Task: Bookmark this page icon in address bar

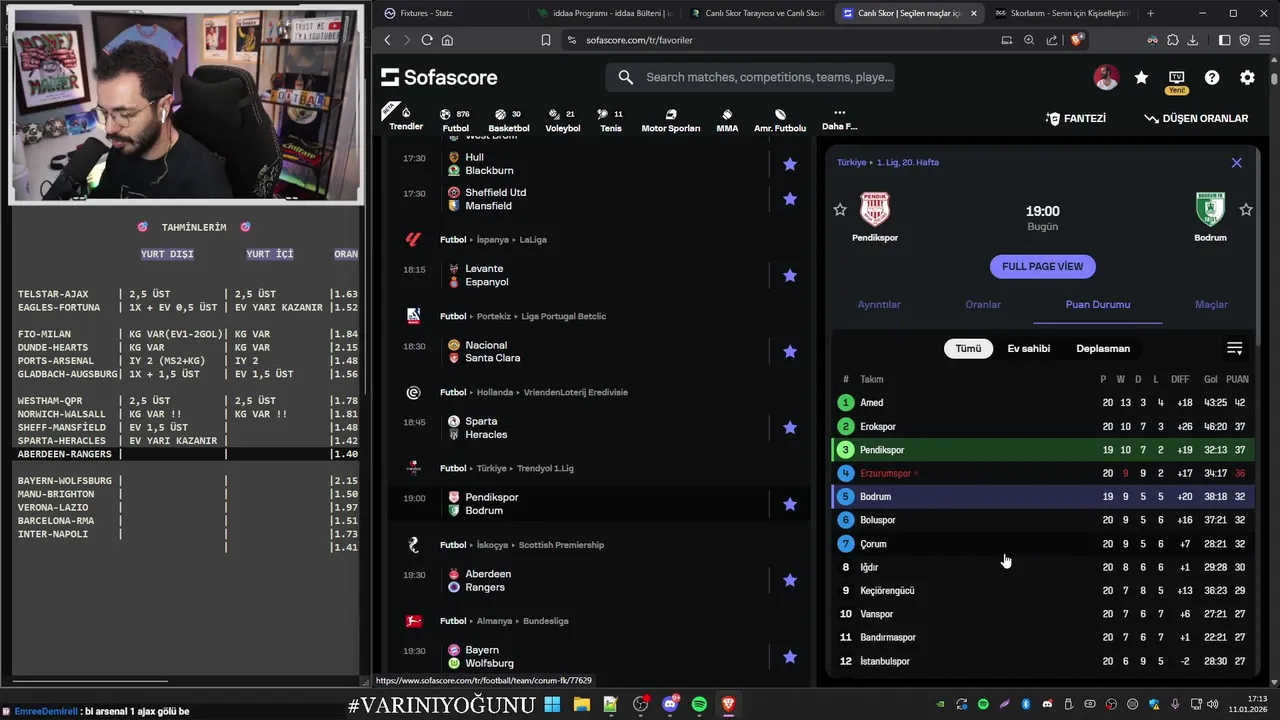Action: pyautogui.click(x=546, y=40)
